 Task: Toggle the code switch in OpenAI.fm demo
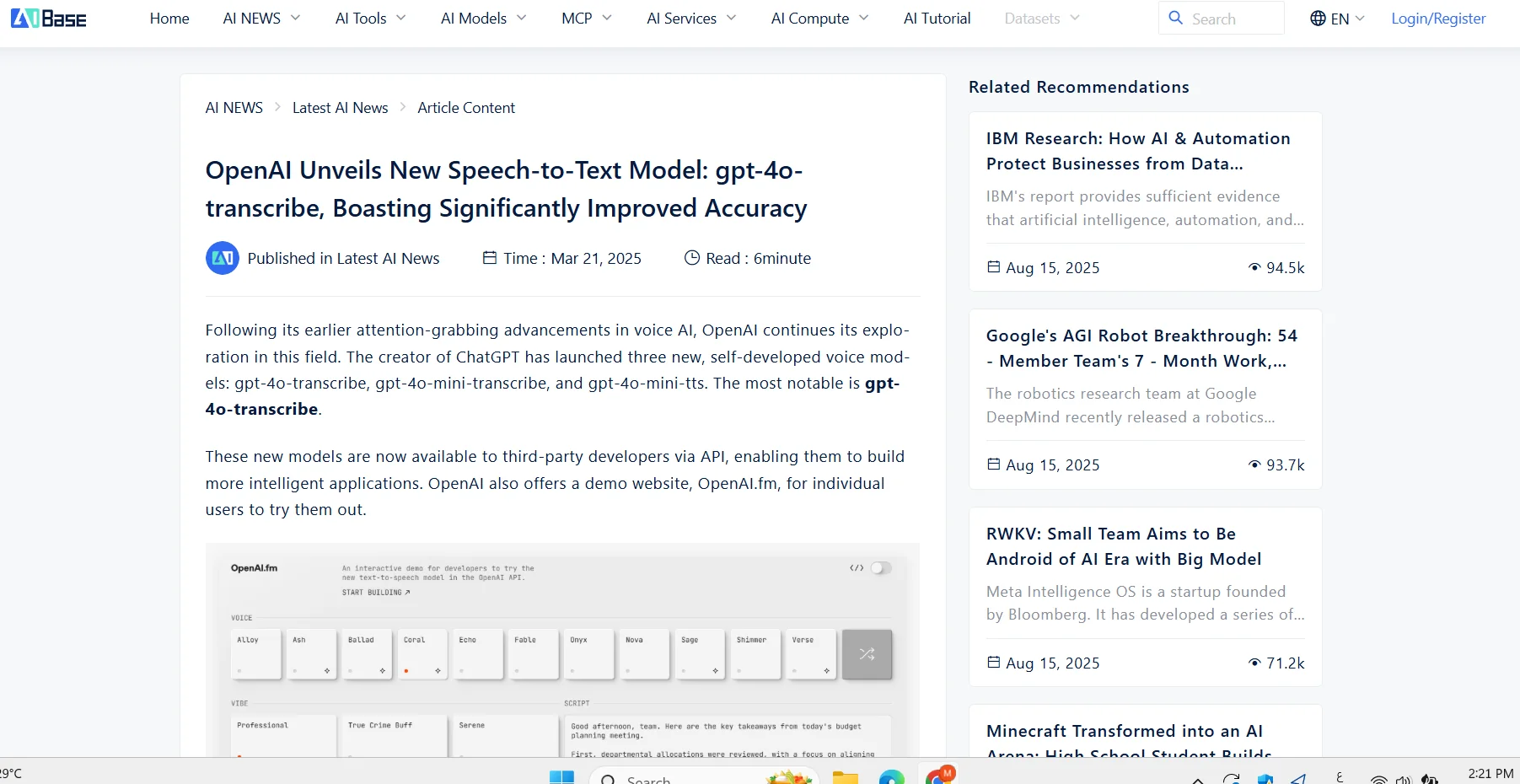pyautogui.click(x=881, y=568)
